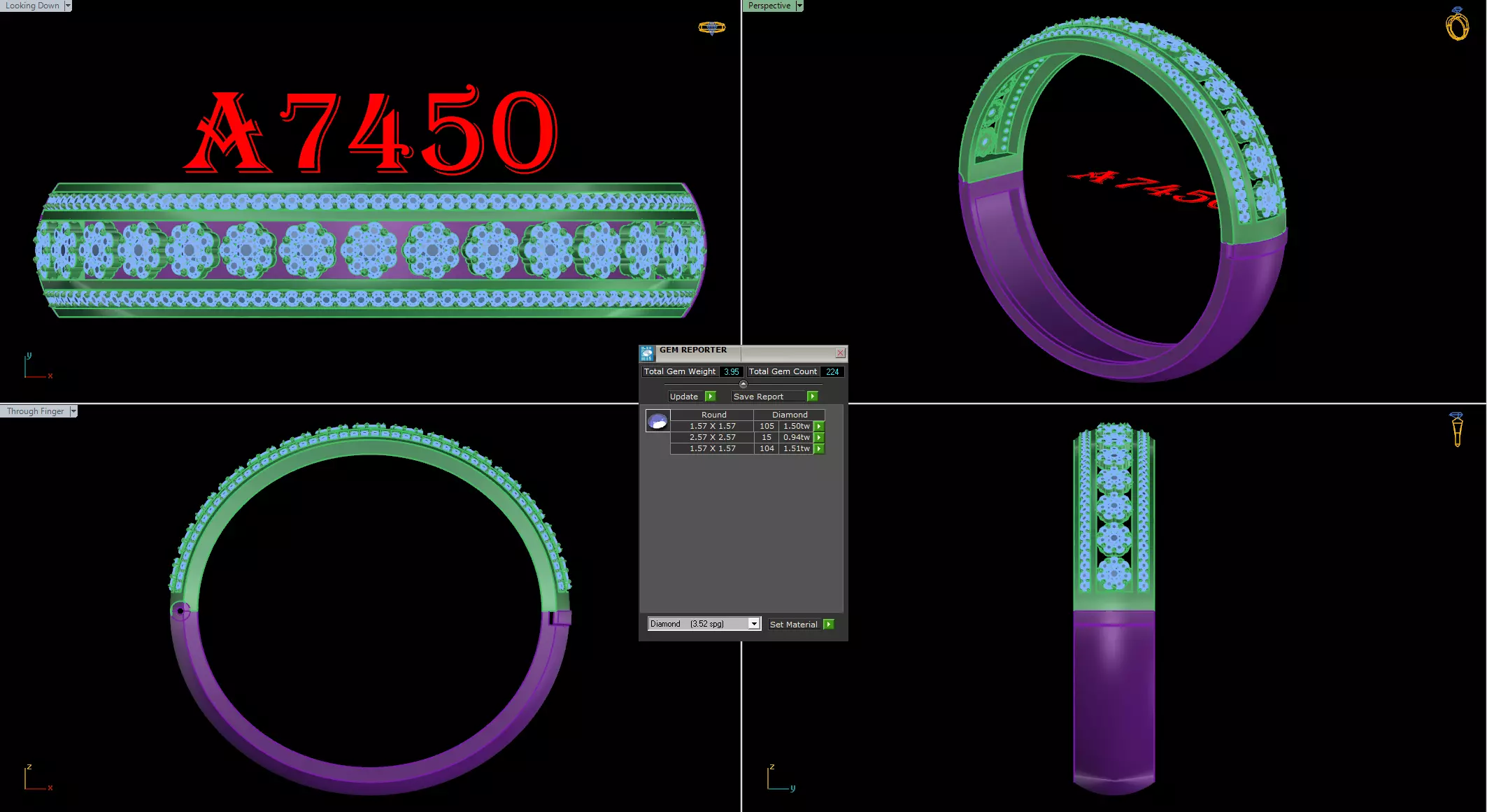Click the Set Material button
Viewport: 1487px width, 812px height.
[794, 625]
